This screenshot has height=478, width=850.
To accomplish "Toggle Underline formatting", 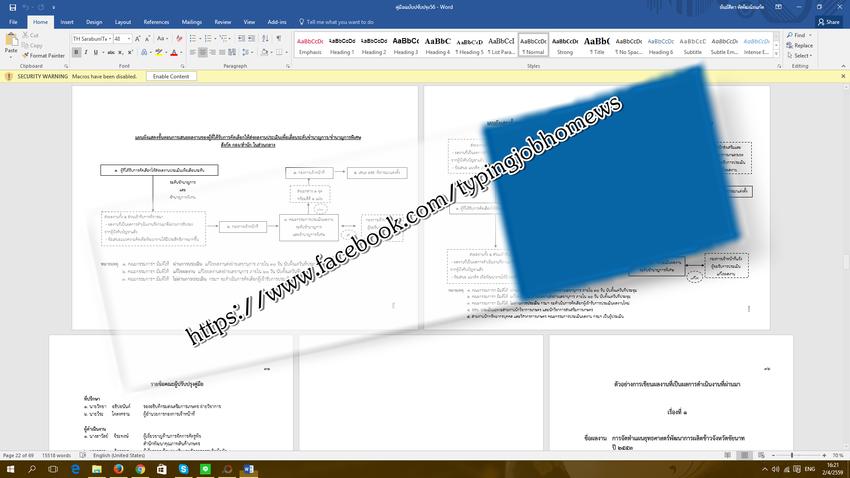I will (x=96, y=52).
